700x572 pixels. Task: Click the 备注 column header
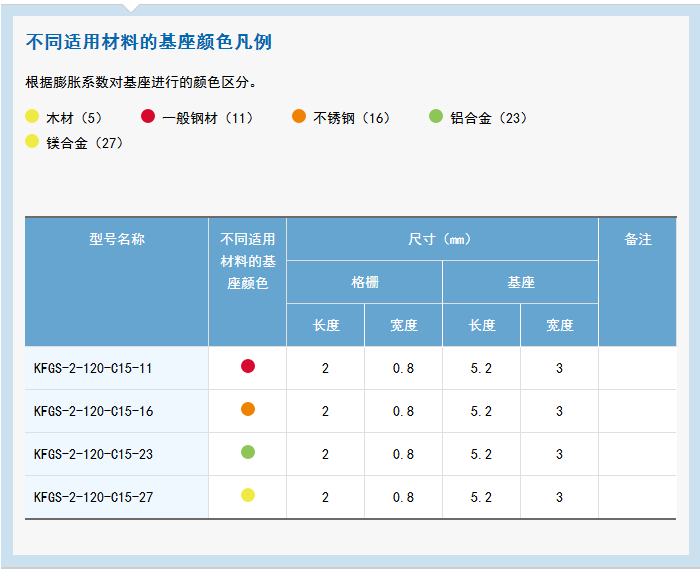638,282
